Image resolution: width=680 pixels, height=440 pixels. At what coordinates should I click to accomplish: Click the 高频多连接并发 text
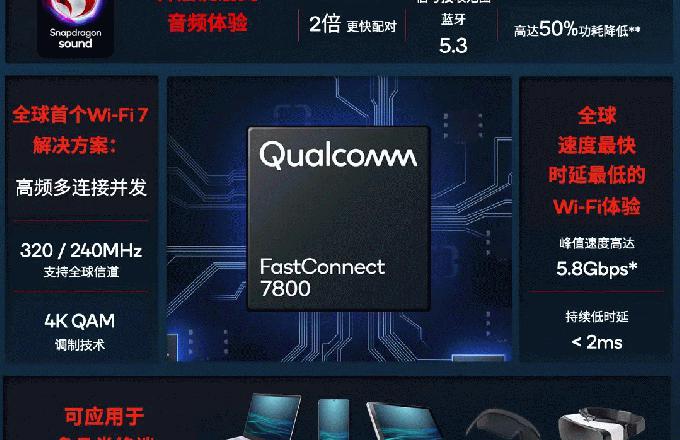pyautogui.click(x=81, y=188)
